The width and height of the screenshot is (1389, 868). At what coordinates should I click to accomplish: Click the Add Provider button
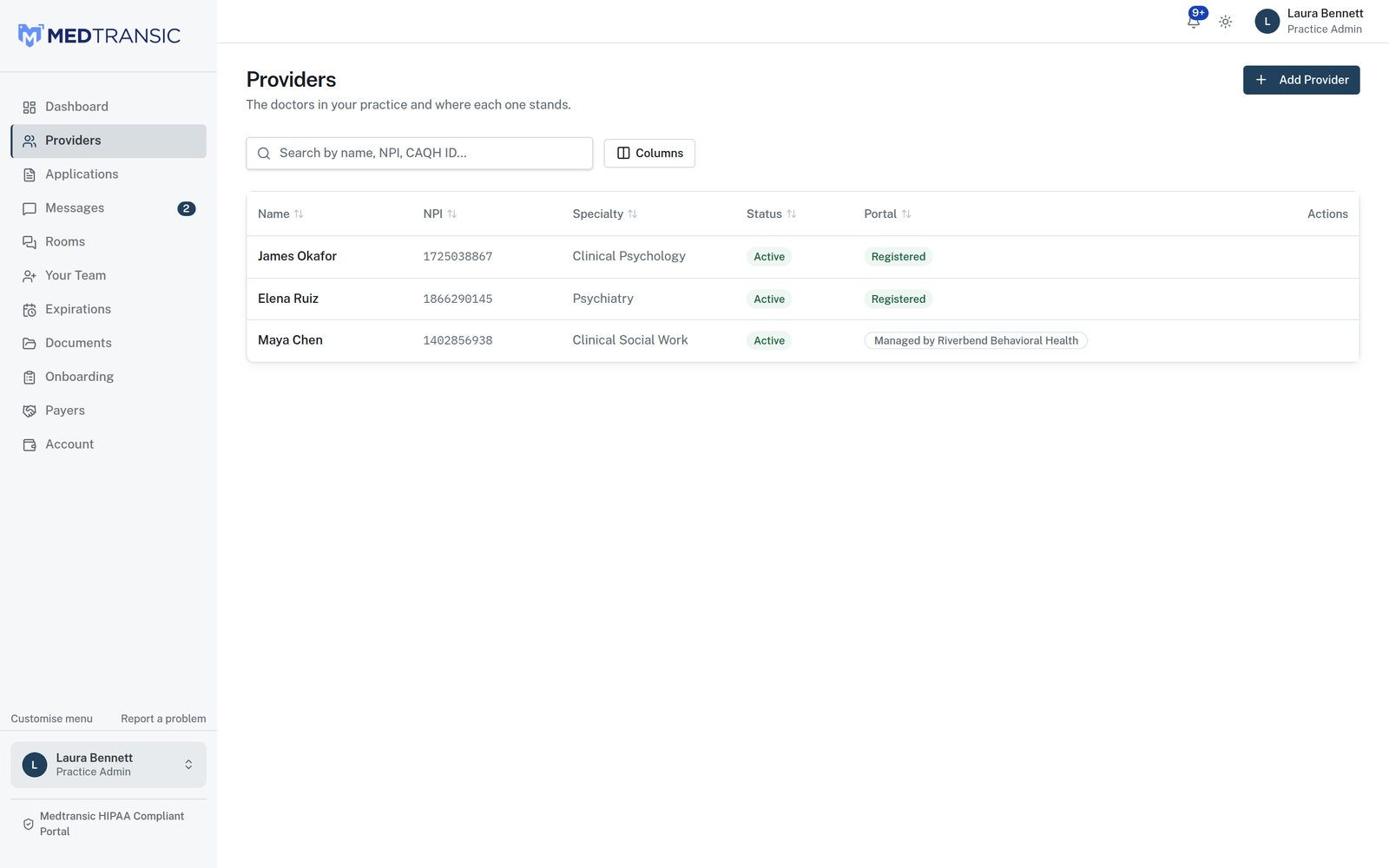pos(1301,80)
